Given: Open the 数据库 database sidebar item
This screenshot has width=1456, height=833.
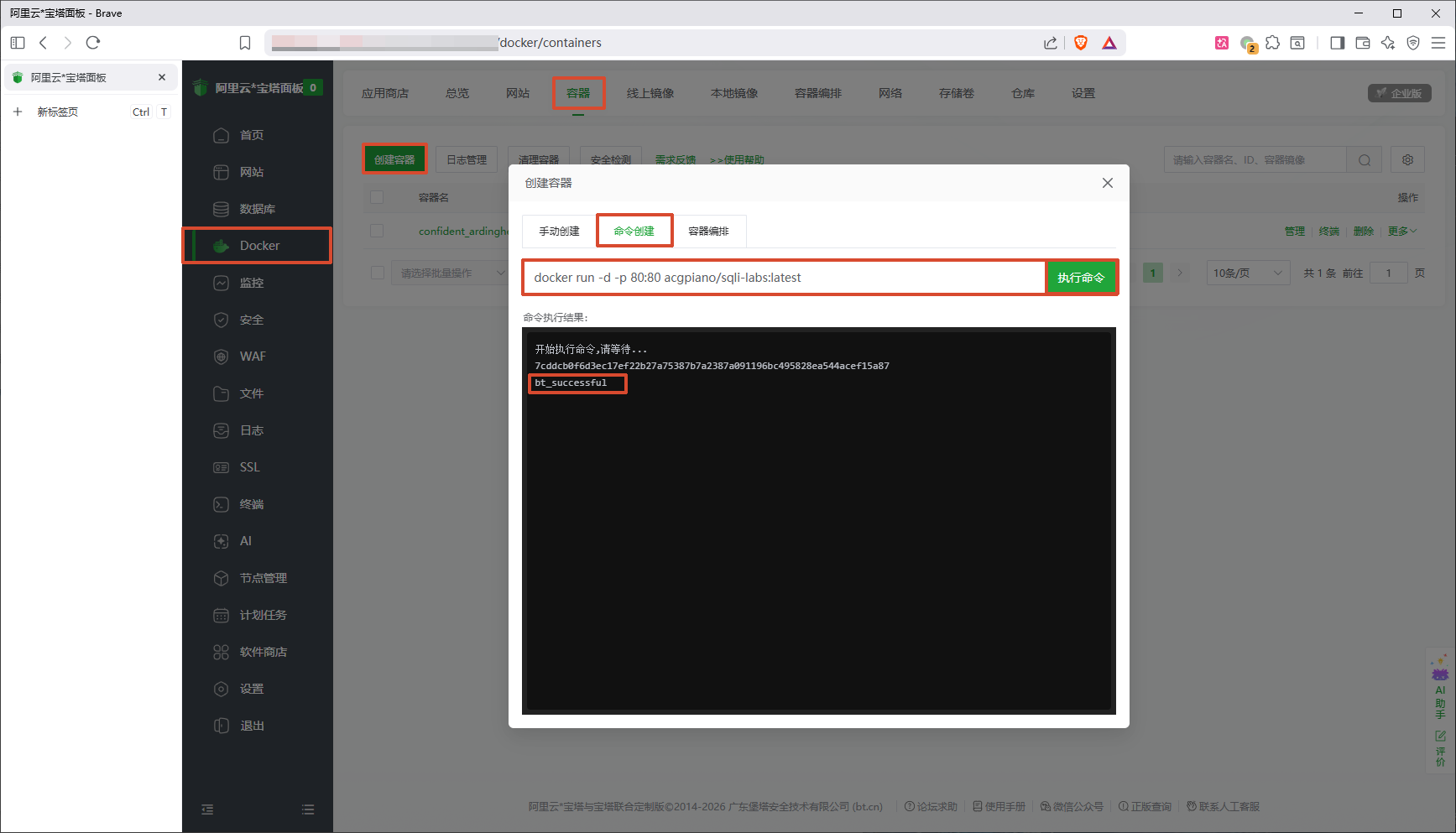Looking at the screenshot, I should [257, 209].
